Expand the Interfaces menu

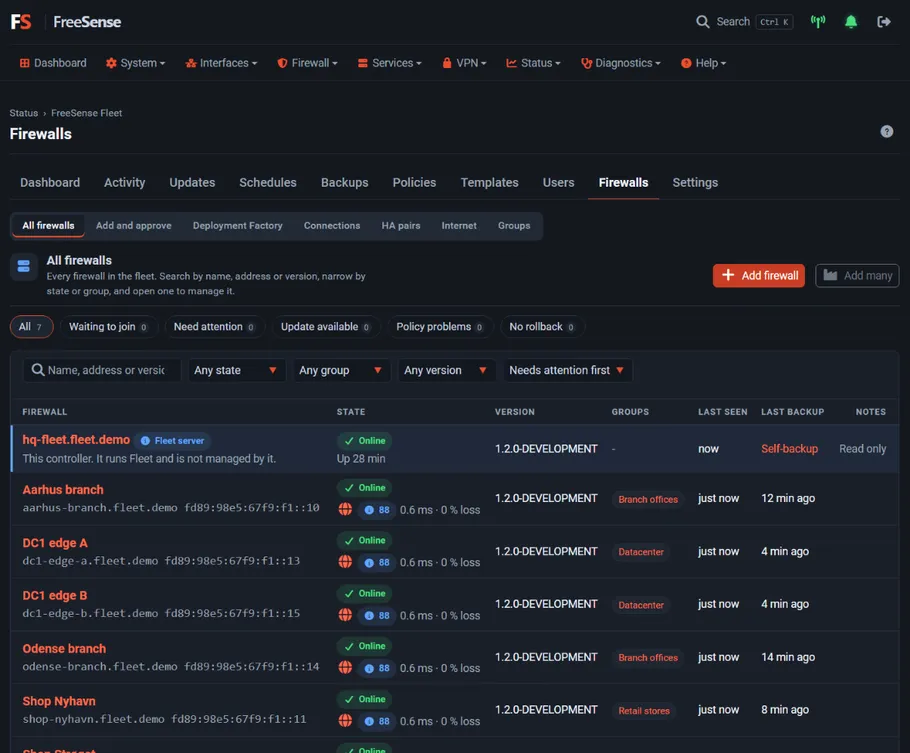(221, 63)
